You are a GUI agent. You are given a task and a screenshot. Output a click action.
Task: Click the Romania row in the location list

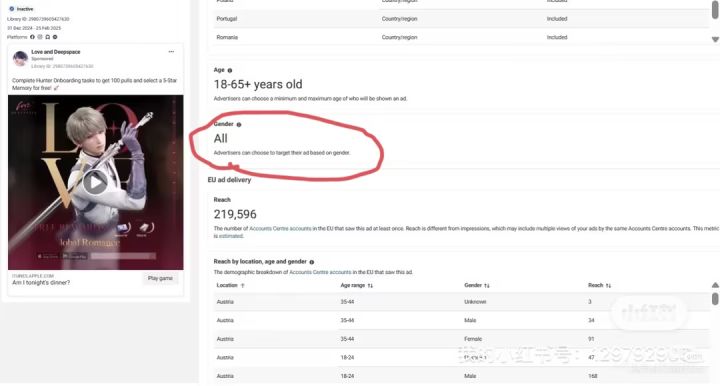point(461,37)
